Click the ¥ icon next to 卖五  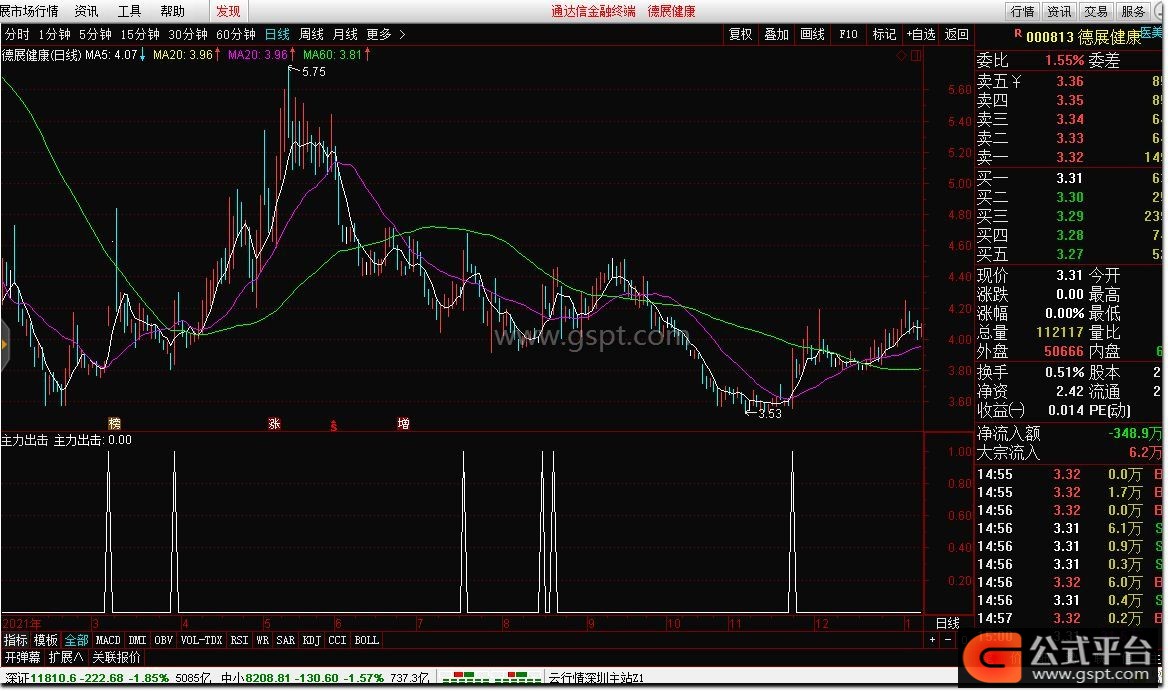click(x=1016, y=81)
